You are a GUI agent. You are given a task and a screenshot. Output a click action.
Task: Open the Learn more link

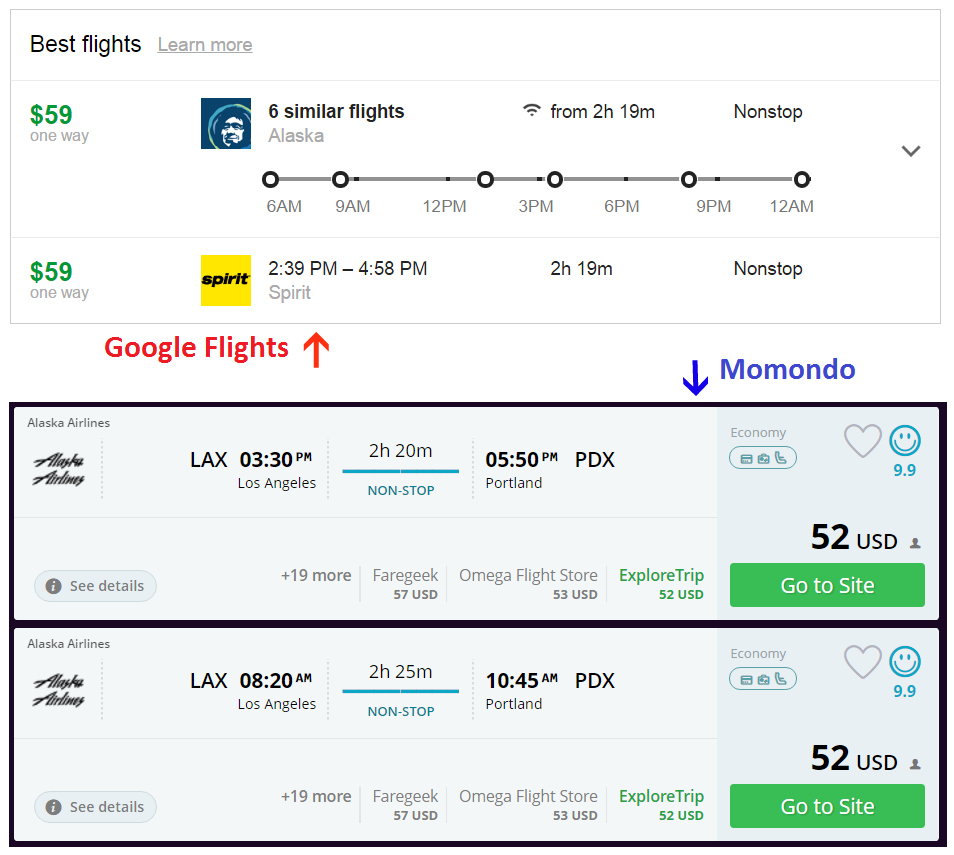[x=204, y=44]
